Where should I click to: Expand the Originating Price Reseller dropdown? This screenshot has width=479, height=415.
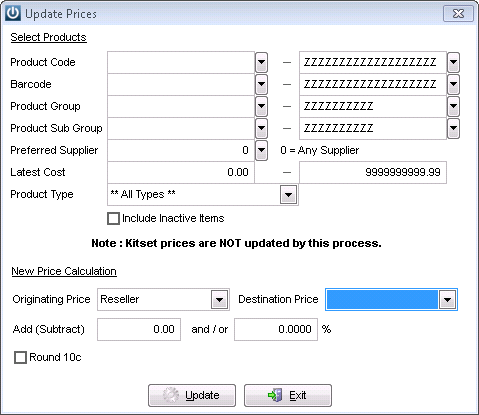219,300
